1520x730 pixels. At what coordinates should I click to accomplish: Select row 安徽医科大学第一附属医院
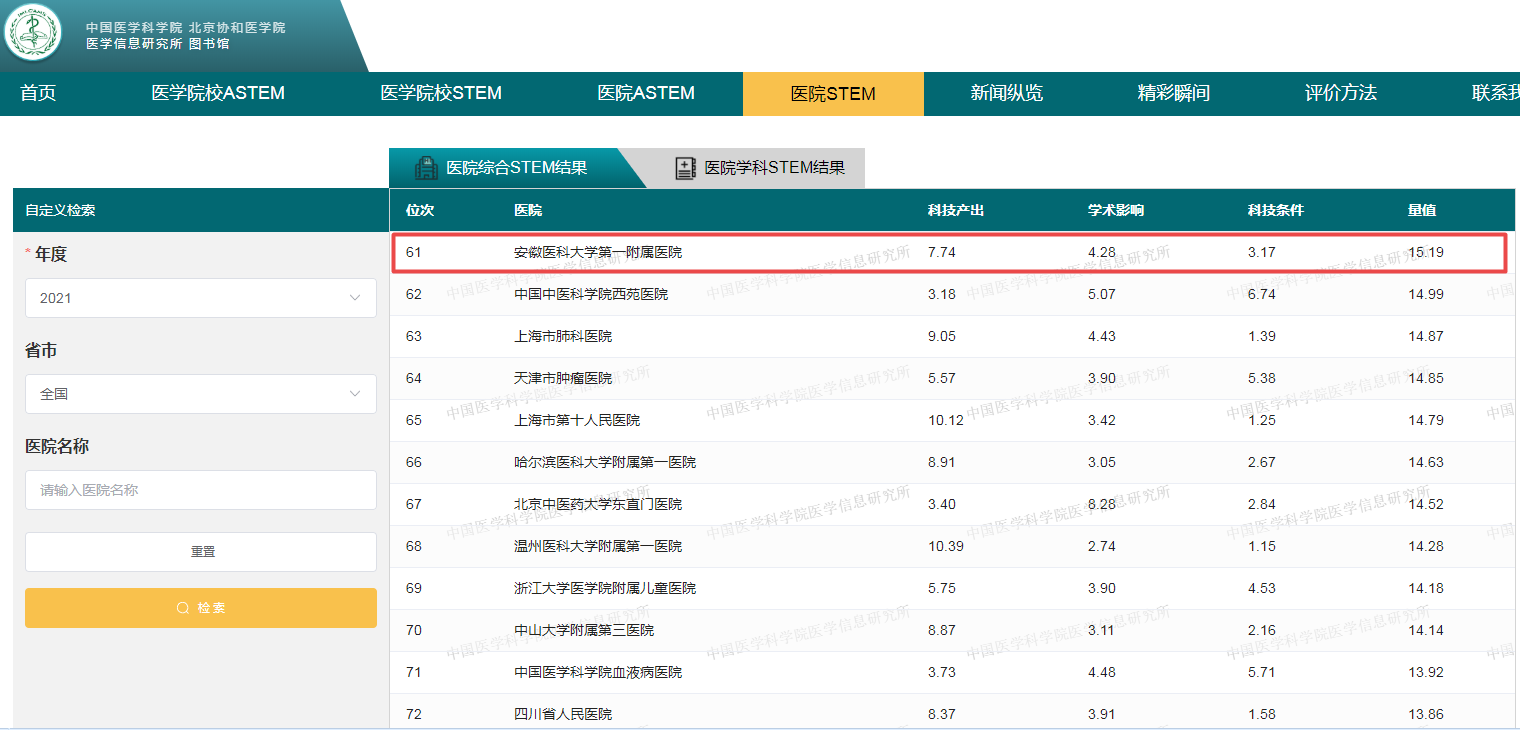click(x=598, y=253)
